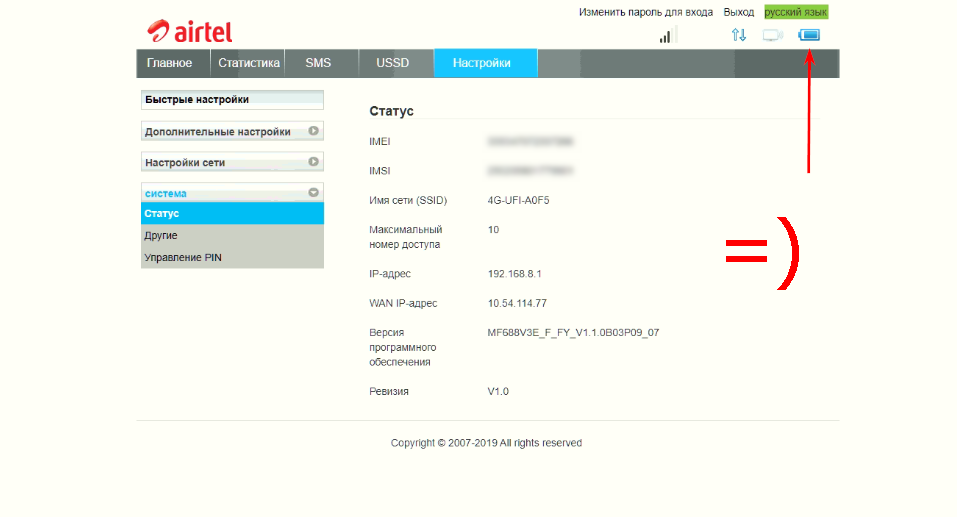Collapse the система section arrow
The width and height of the screenshot is (957, 517).
[x=313, y=192]
